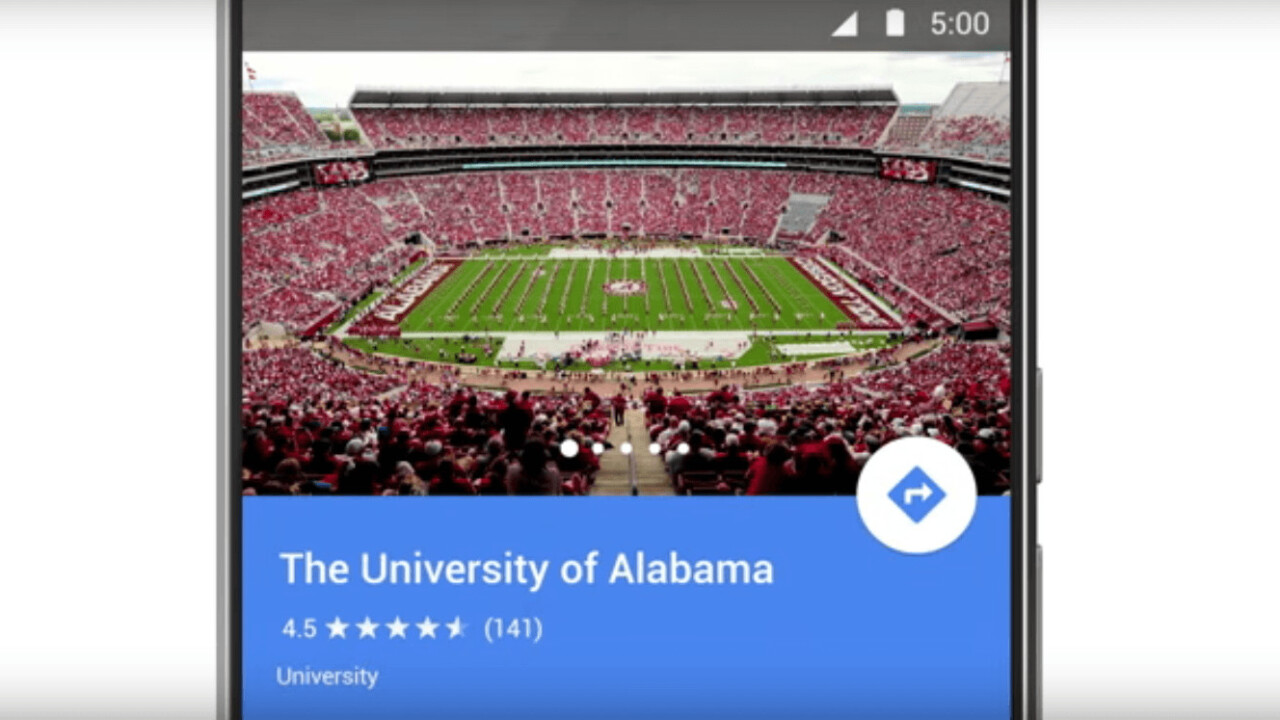1280x720 pixels.
Task: Click the third rating star
Action: click(397, 628)
